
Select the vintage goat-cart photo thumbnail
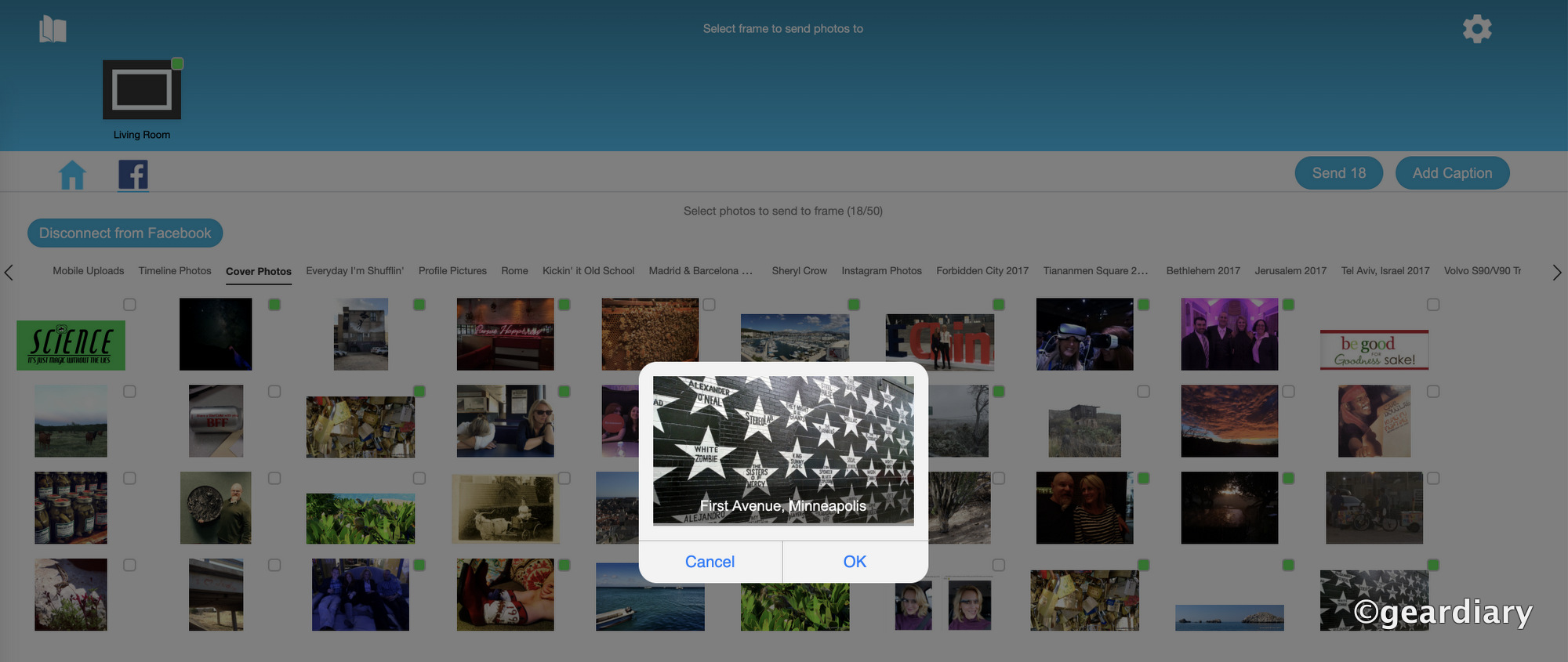(x=506, y=509)
